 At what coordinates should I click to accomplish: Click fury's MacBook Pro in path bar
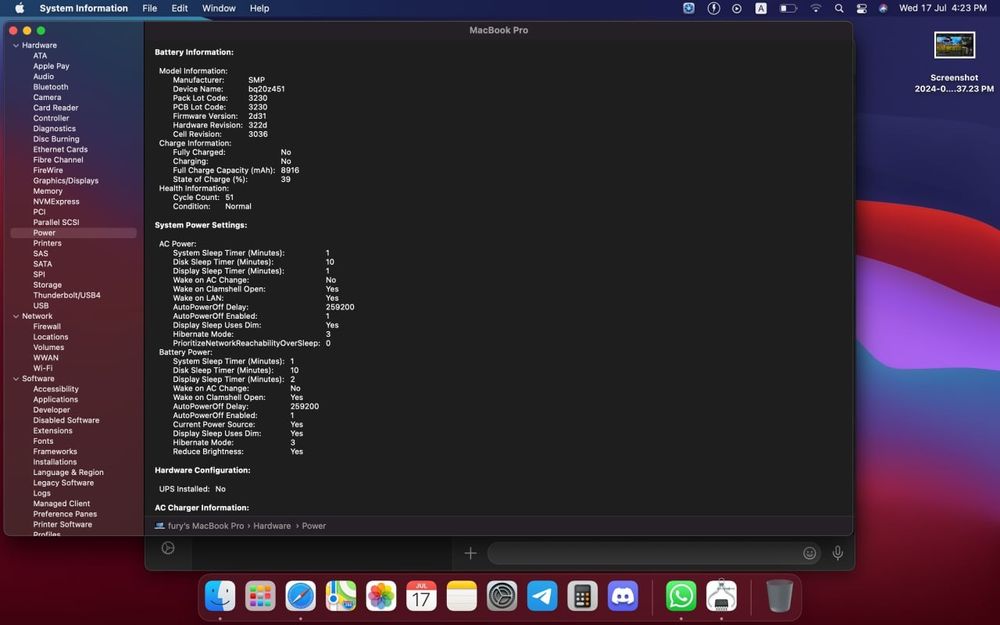pos(205,526)
